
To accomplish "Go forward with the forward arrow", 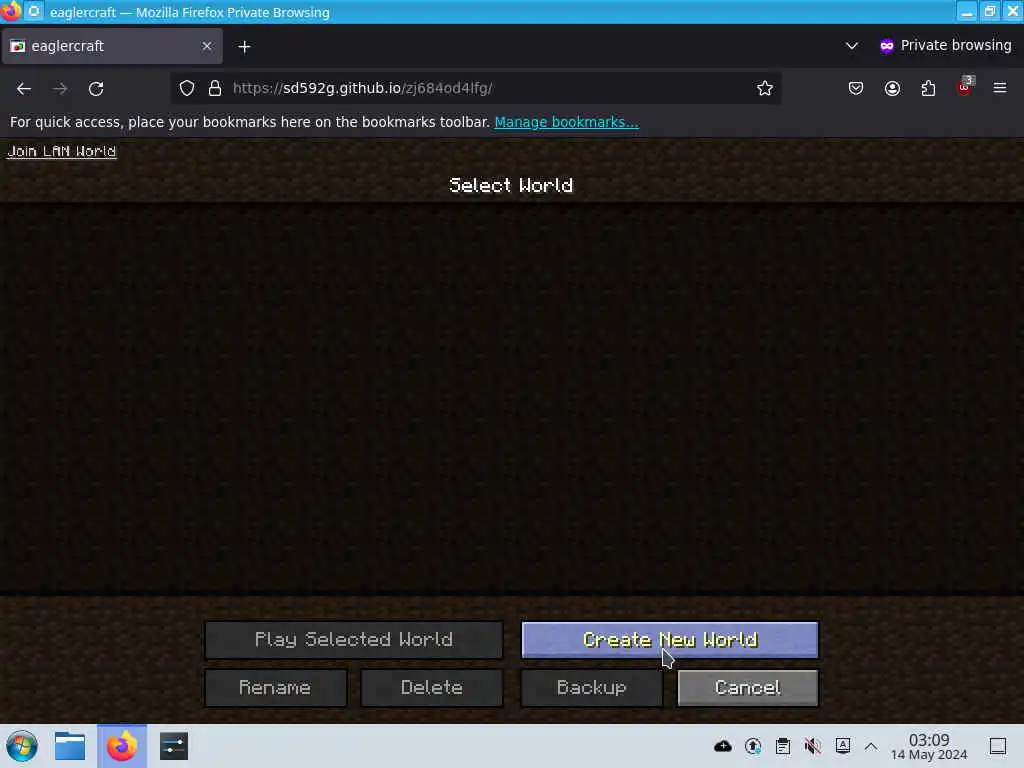I will tap(60, 88).
